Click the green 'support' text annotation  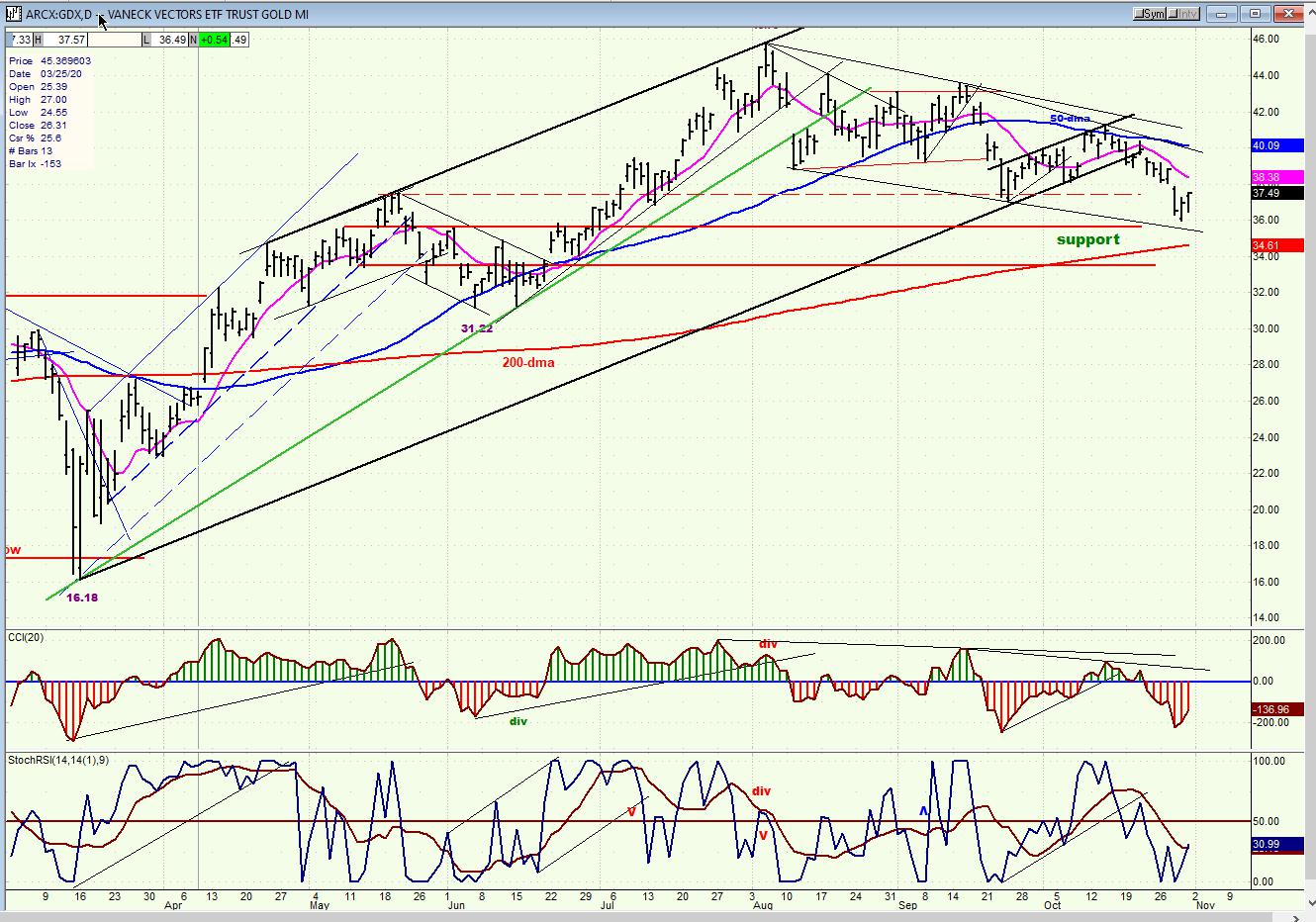1087,239
